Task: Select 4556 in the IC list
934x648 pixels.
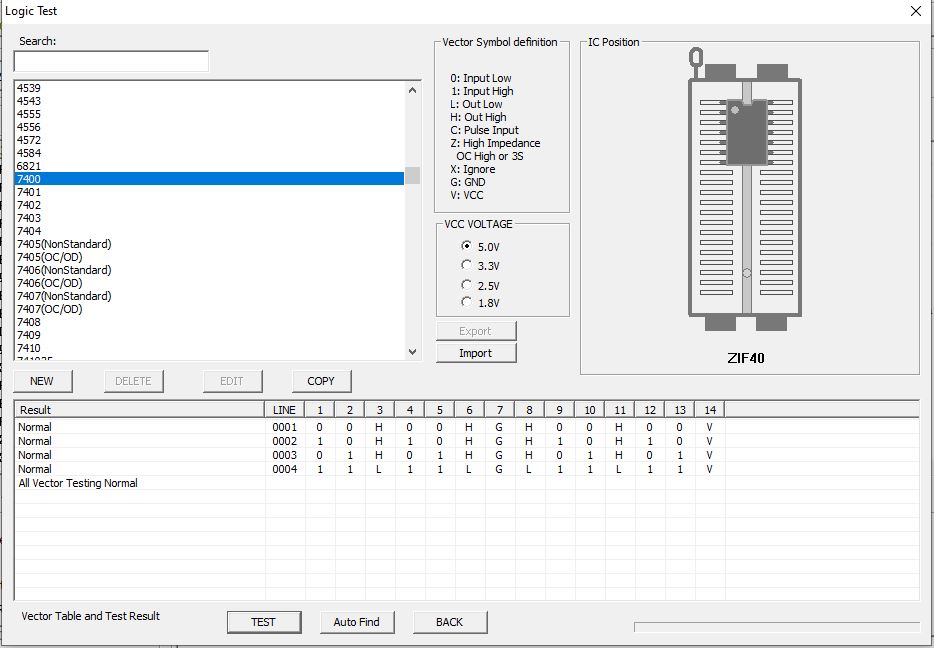Action: pos(209,127)
